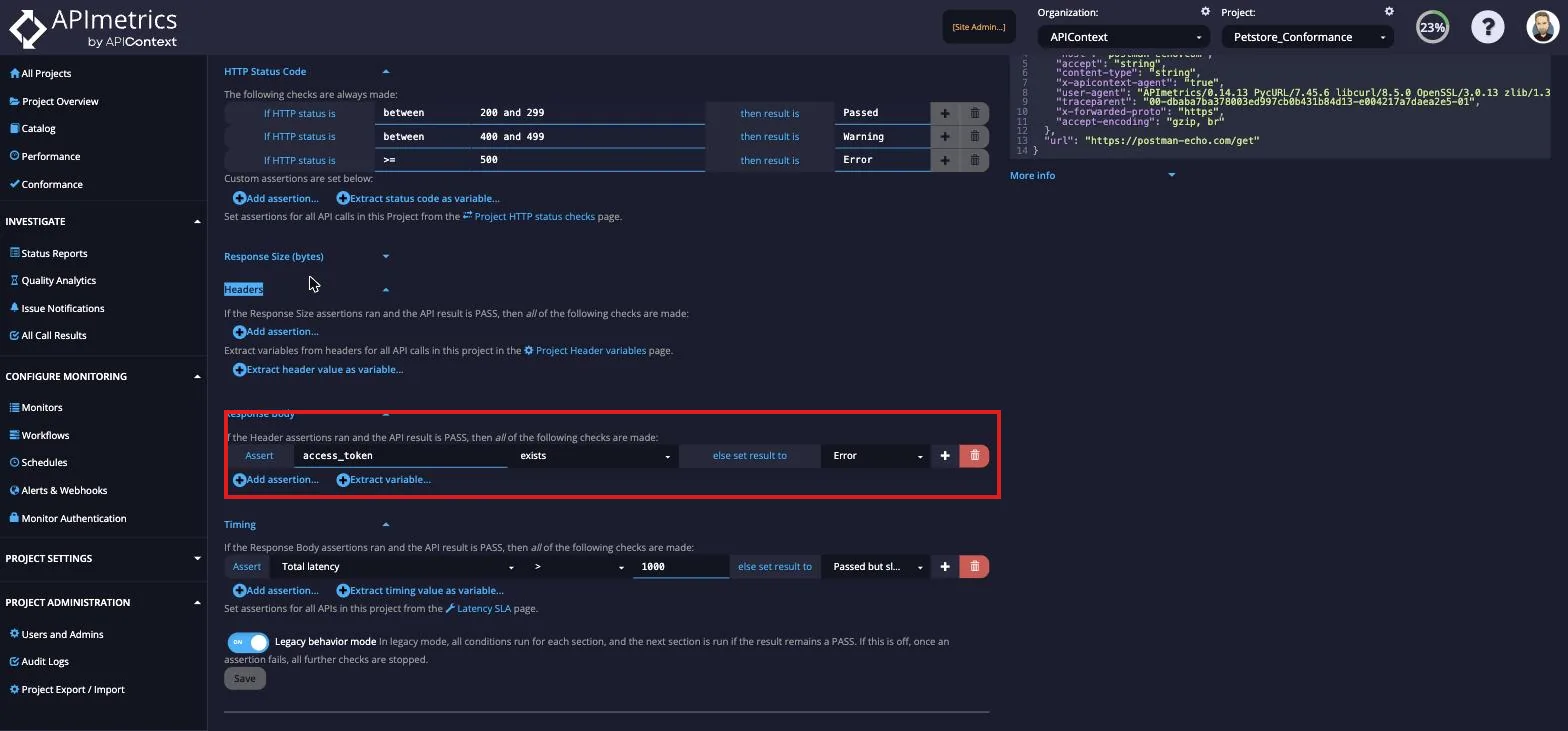Open Alerts & Webhooks page
This screenshot has width=1568, height=731.
(58, 490)
